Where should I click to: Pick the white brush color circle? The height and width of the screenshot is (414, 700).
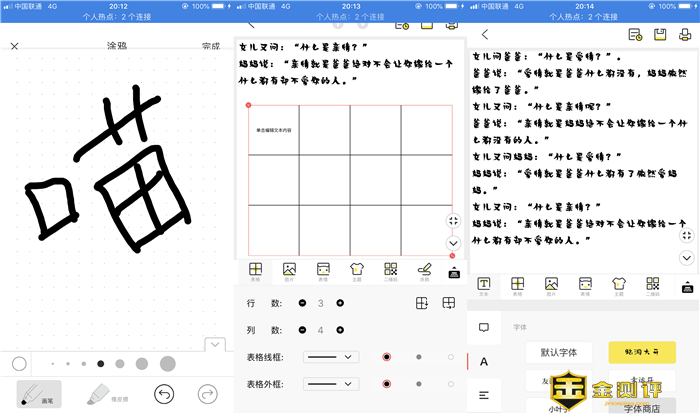[19, 363]
